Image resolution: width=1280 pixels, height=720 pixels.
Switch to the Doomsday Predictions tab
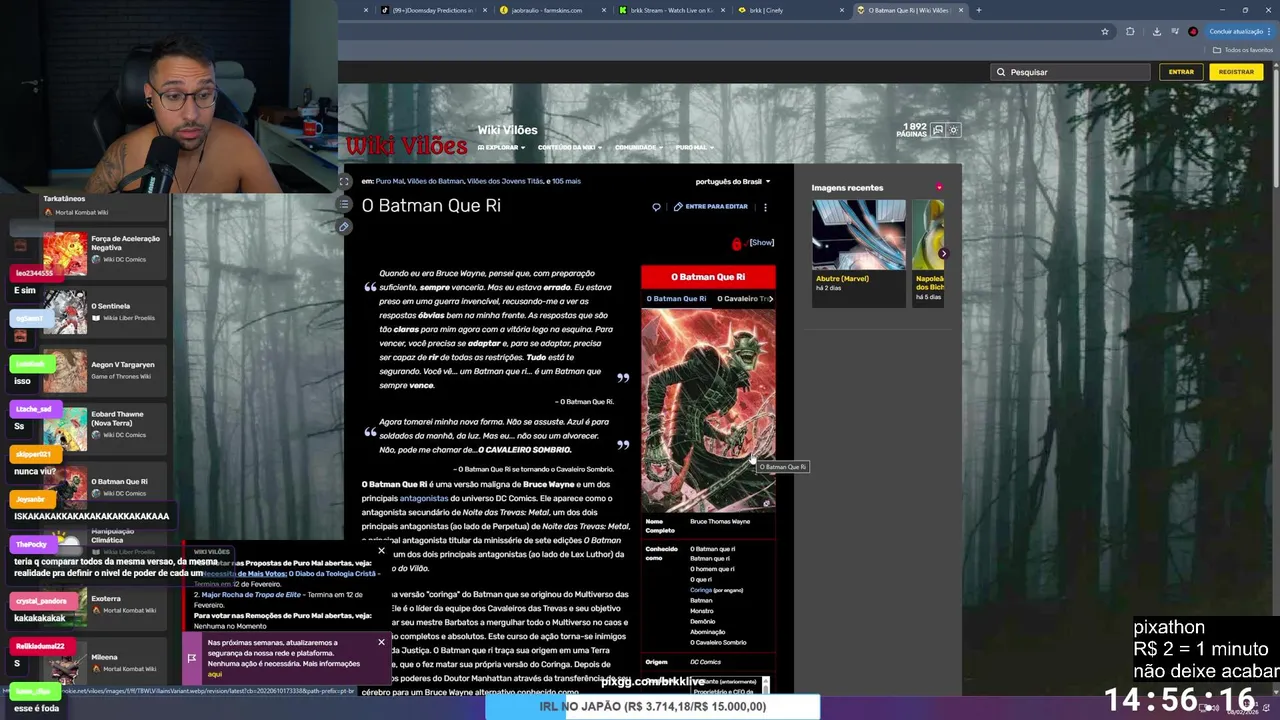(432, 10)
